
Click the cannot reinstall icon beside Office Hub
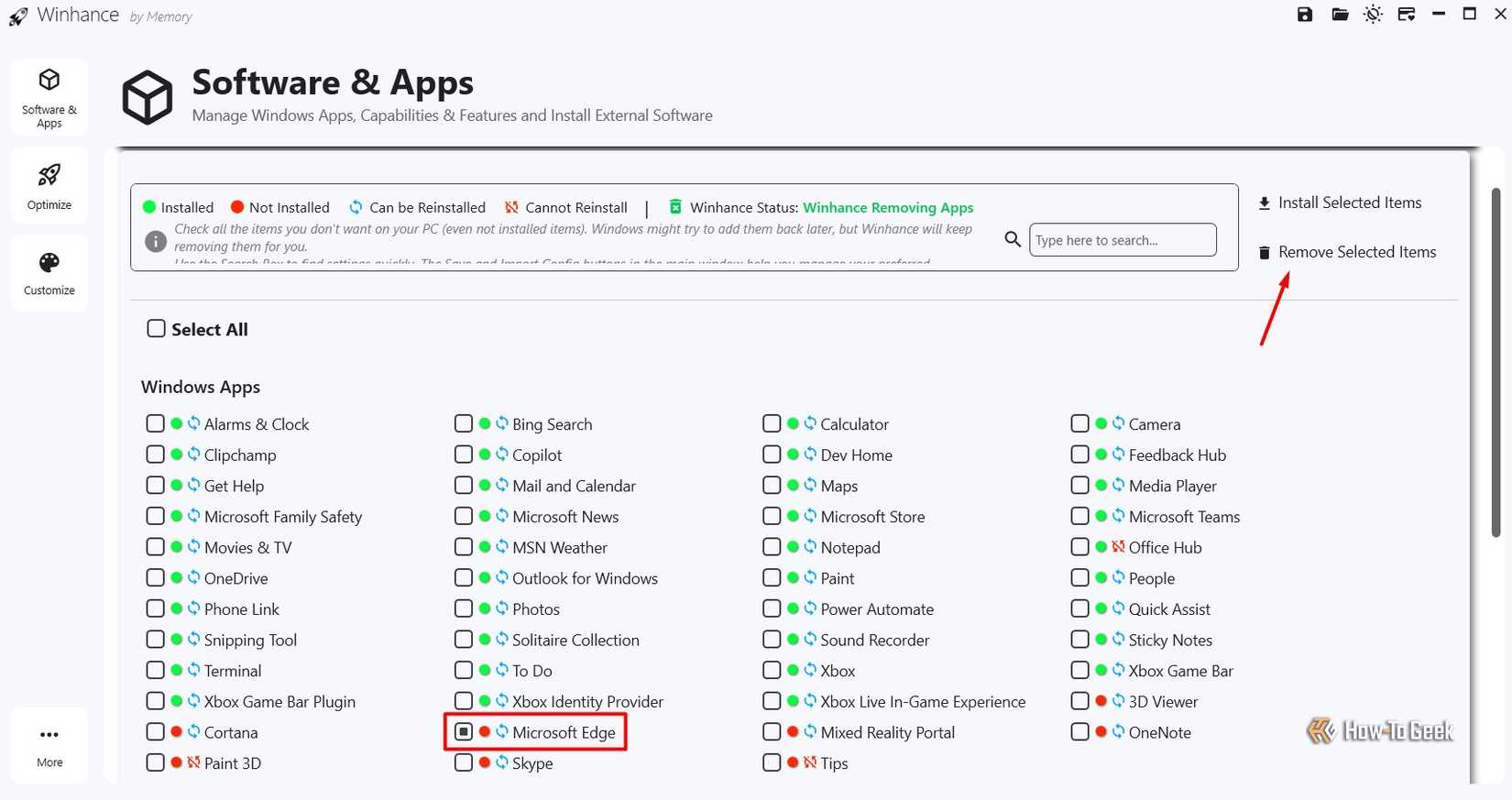[1118, 547]
